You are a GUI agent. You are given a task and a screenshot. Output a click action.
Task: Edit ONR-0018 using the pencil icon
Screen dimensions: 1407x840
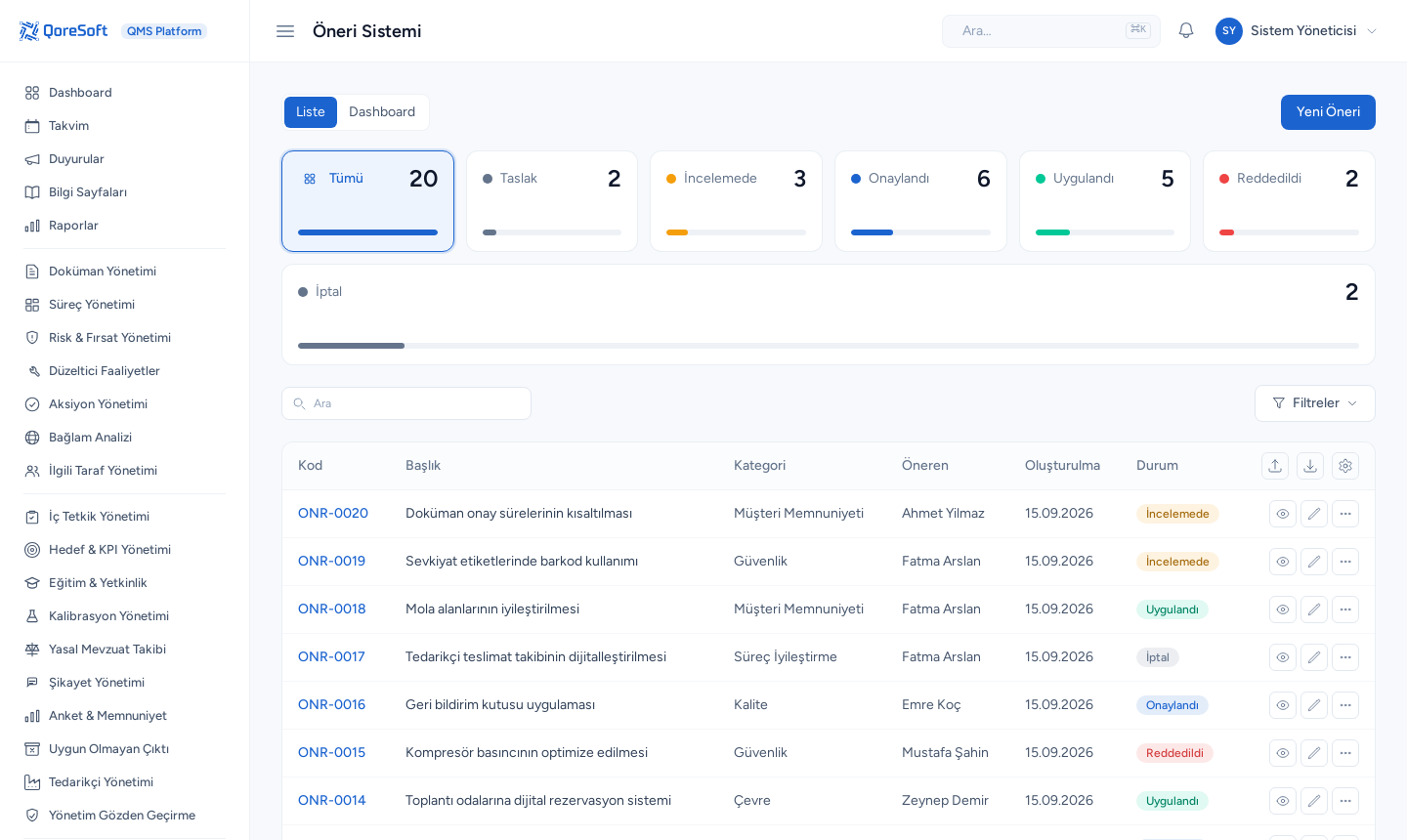(1314, 609)
